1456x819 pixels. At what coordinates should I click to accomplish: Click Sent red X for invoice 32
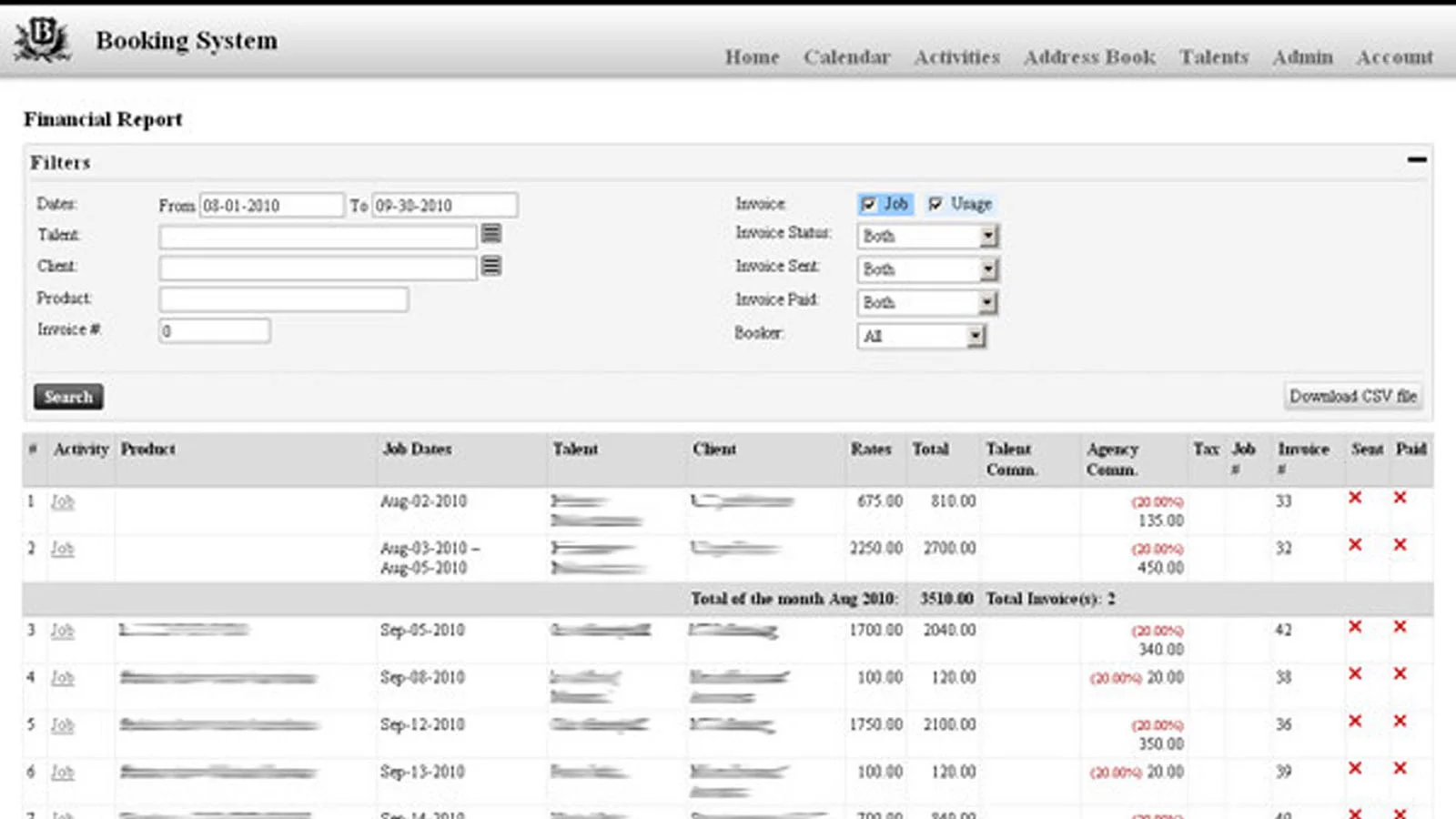1355,545
